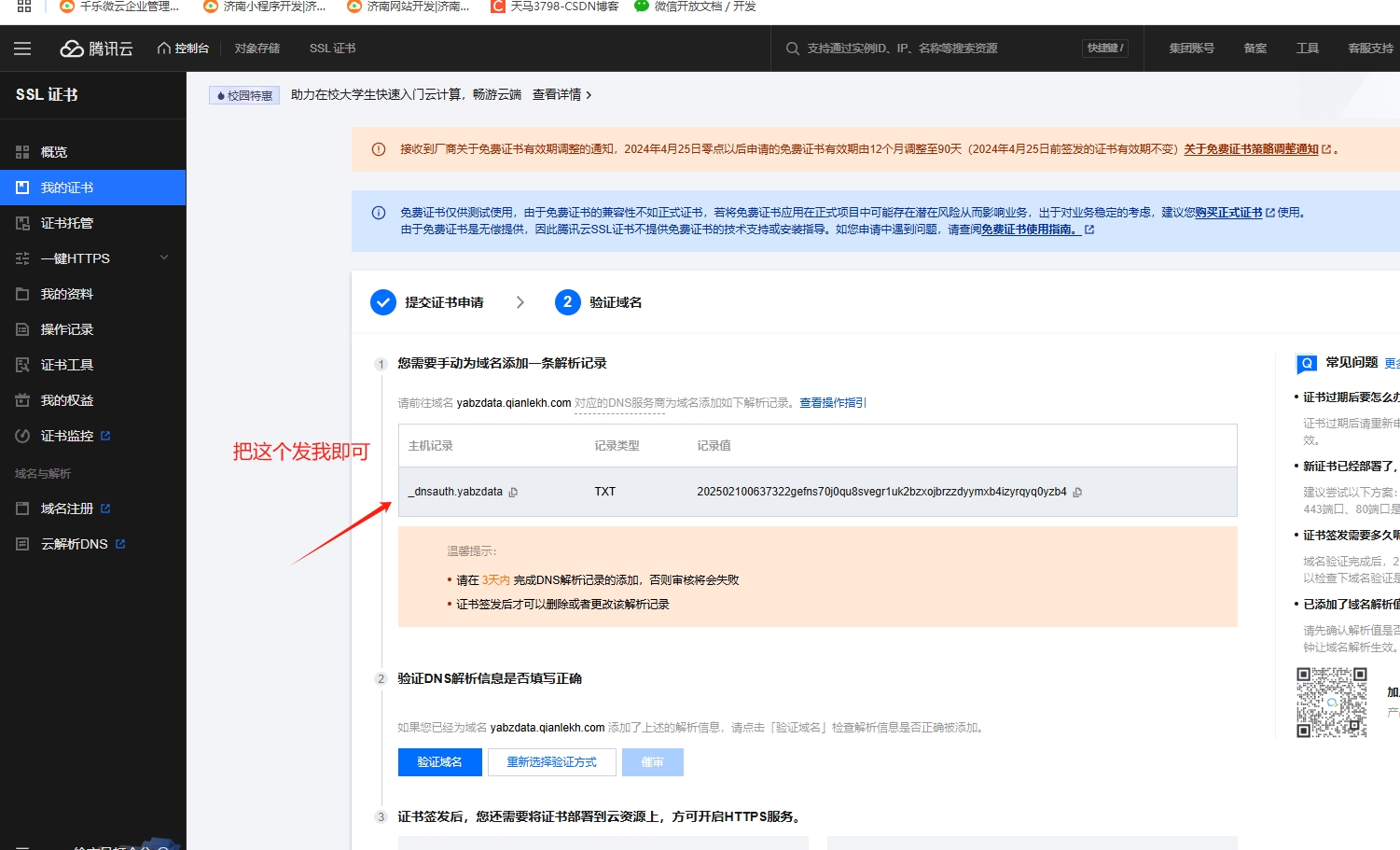Open 概览 in the sidebar
Screen dimensions: 1400x850
coord(92,152)
